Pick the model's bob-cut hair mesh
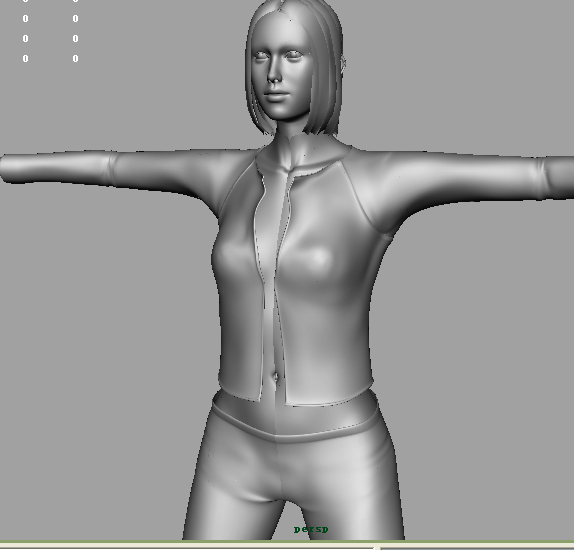This screenshot has width=574, height=550. pyautogui.click(x=295, y=66)
